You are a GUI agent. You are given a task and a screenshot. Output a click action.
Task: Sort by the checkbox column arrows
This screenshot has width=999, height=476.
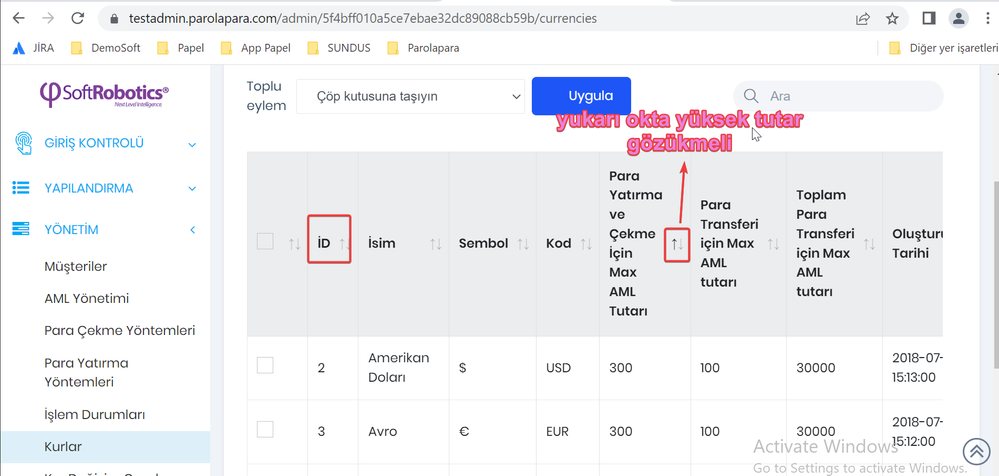294,243
